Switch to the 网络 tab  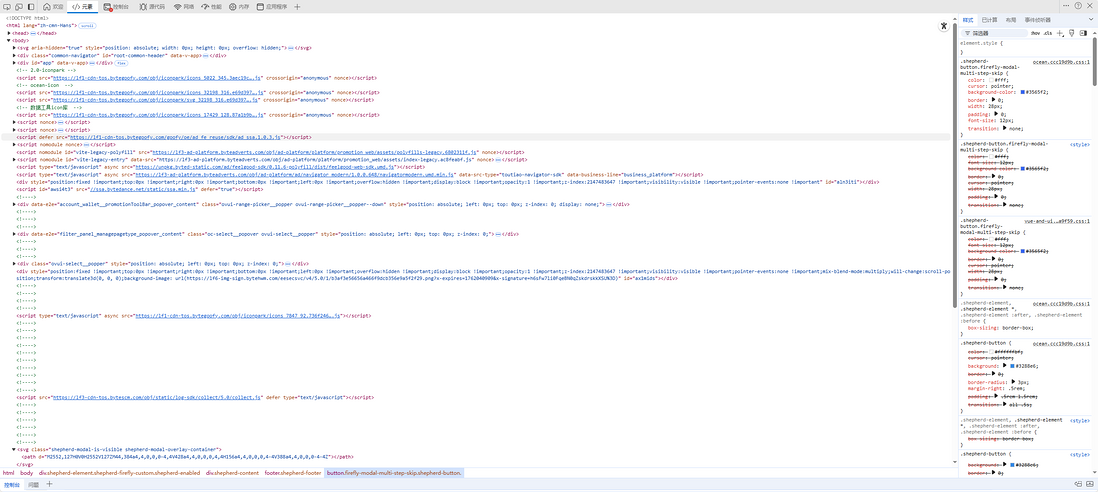[x=186, y=6]
